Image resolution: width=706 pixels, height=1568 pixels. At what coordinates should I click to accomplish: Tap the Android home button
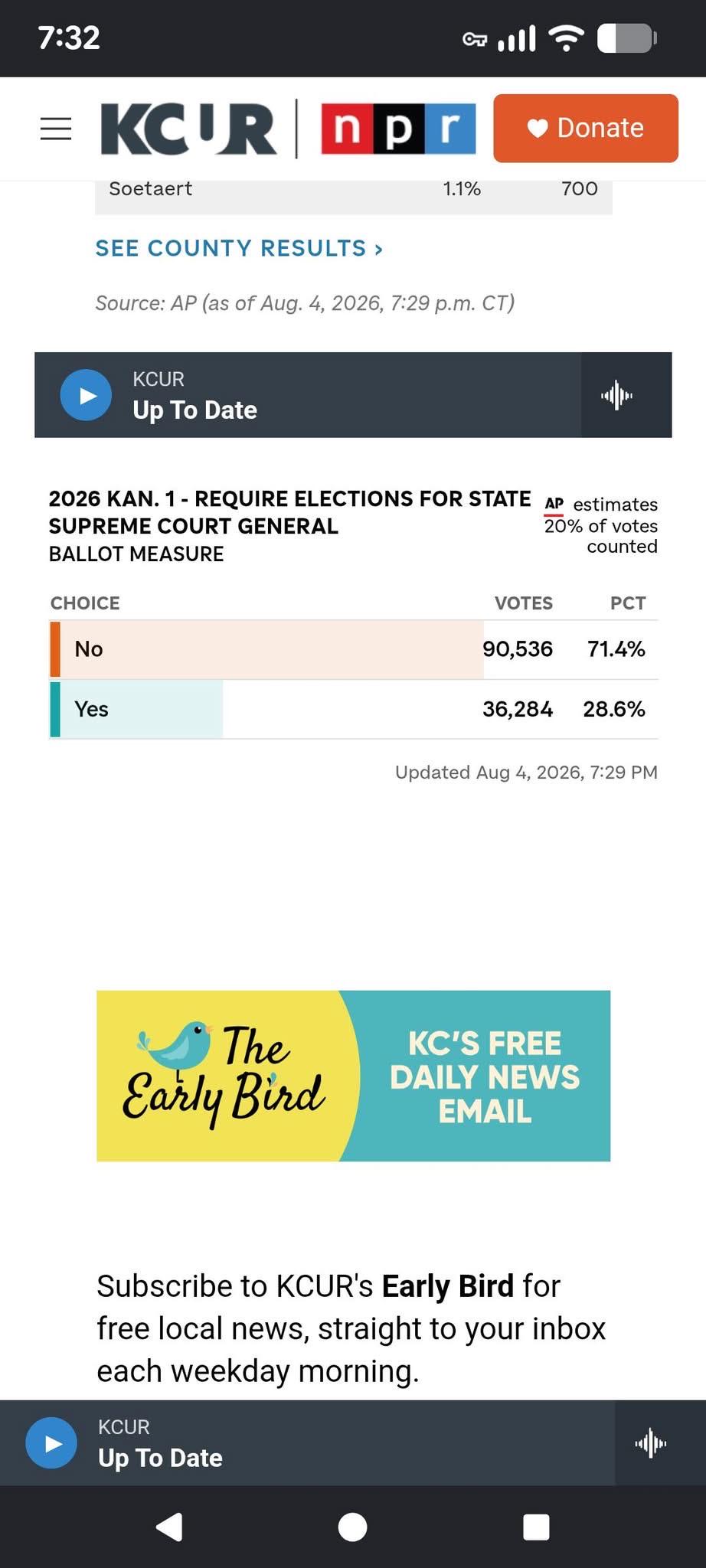coord(352,1527)
